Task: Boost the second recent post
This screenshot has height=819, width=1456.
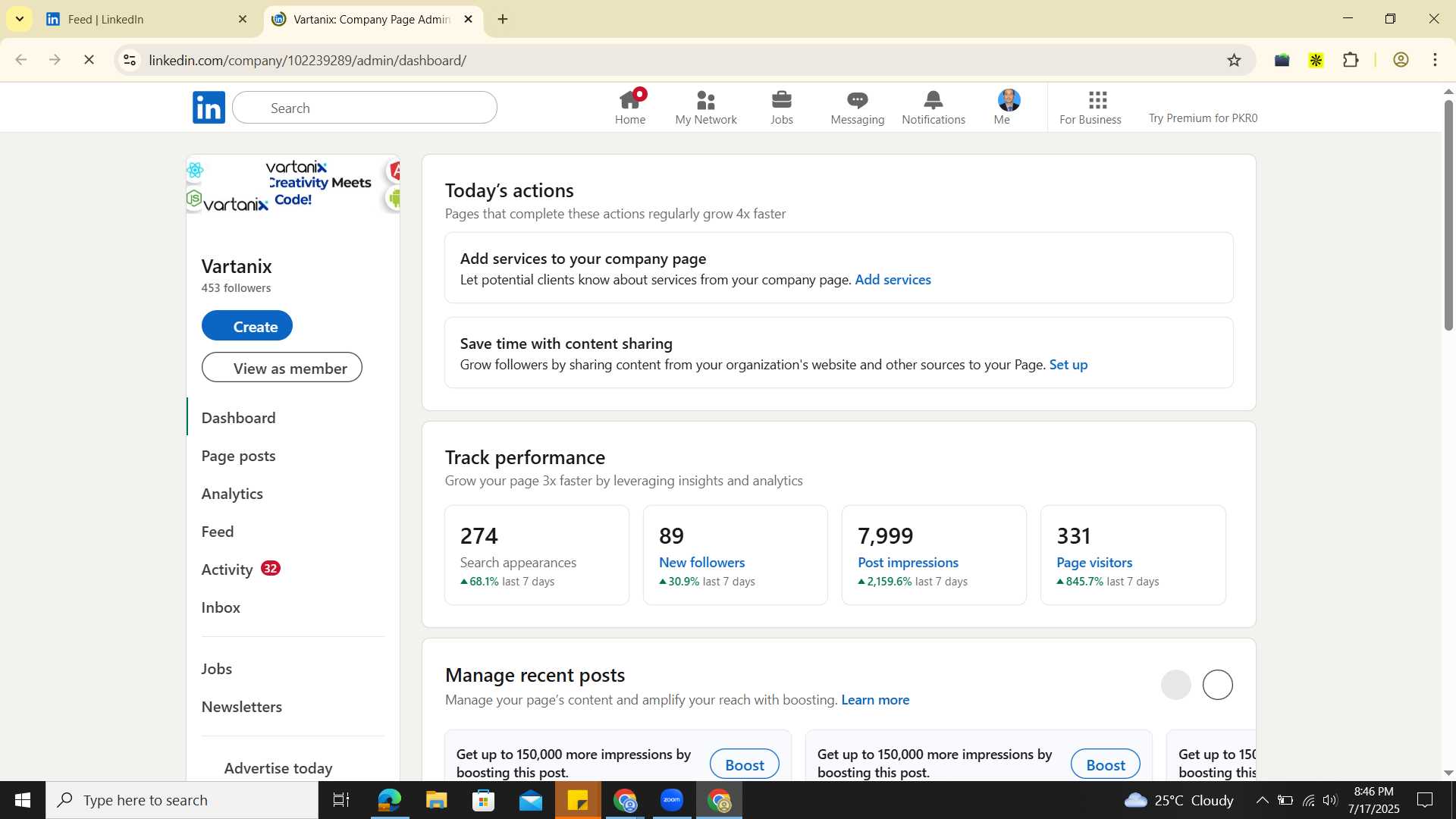Action: [1105, 764]
